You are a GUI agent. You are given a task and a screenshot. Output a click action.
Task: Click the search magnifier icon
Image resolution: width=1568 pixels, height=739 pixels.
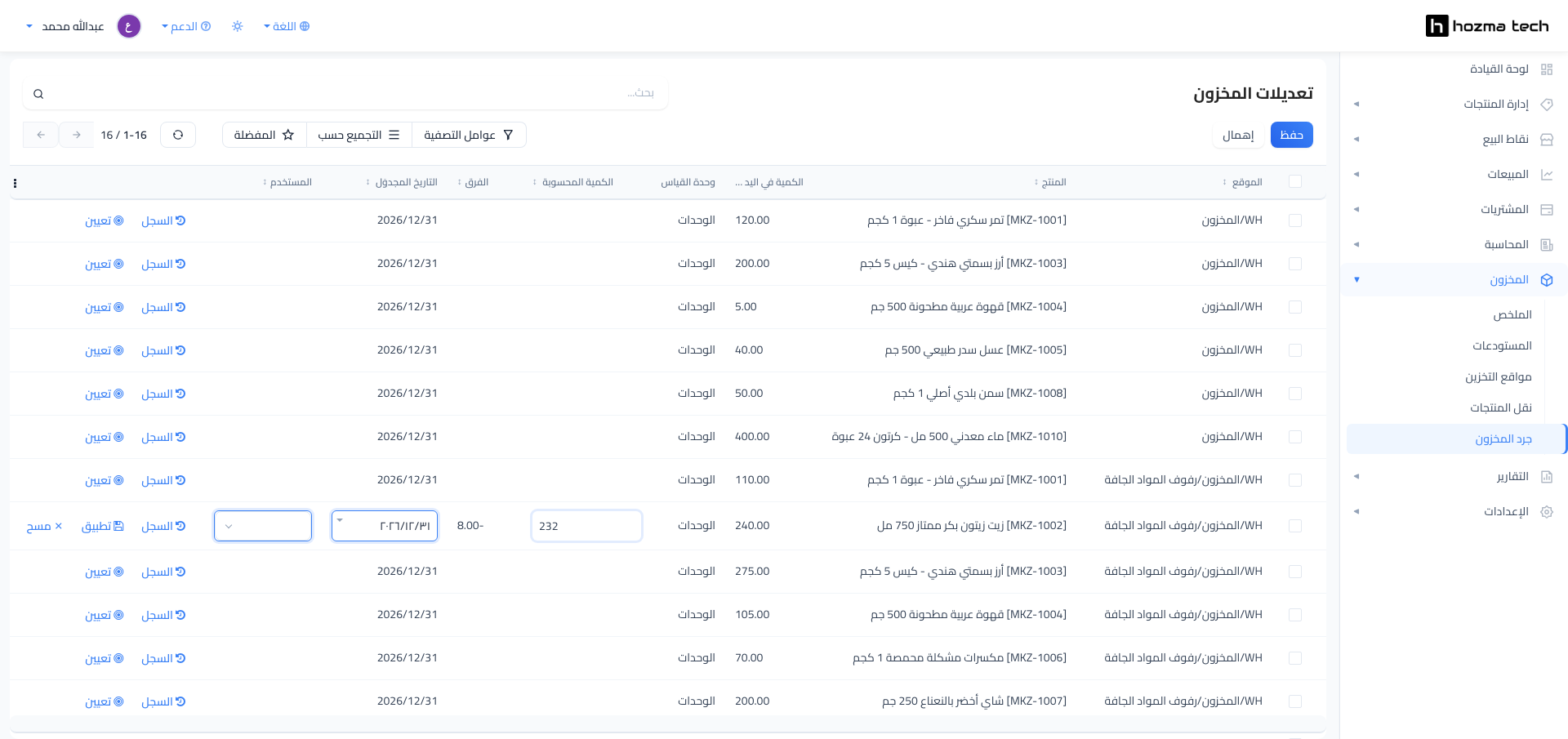click(38, 94)
